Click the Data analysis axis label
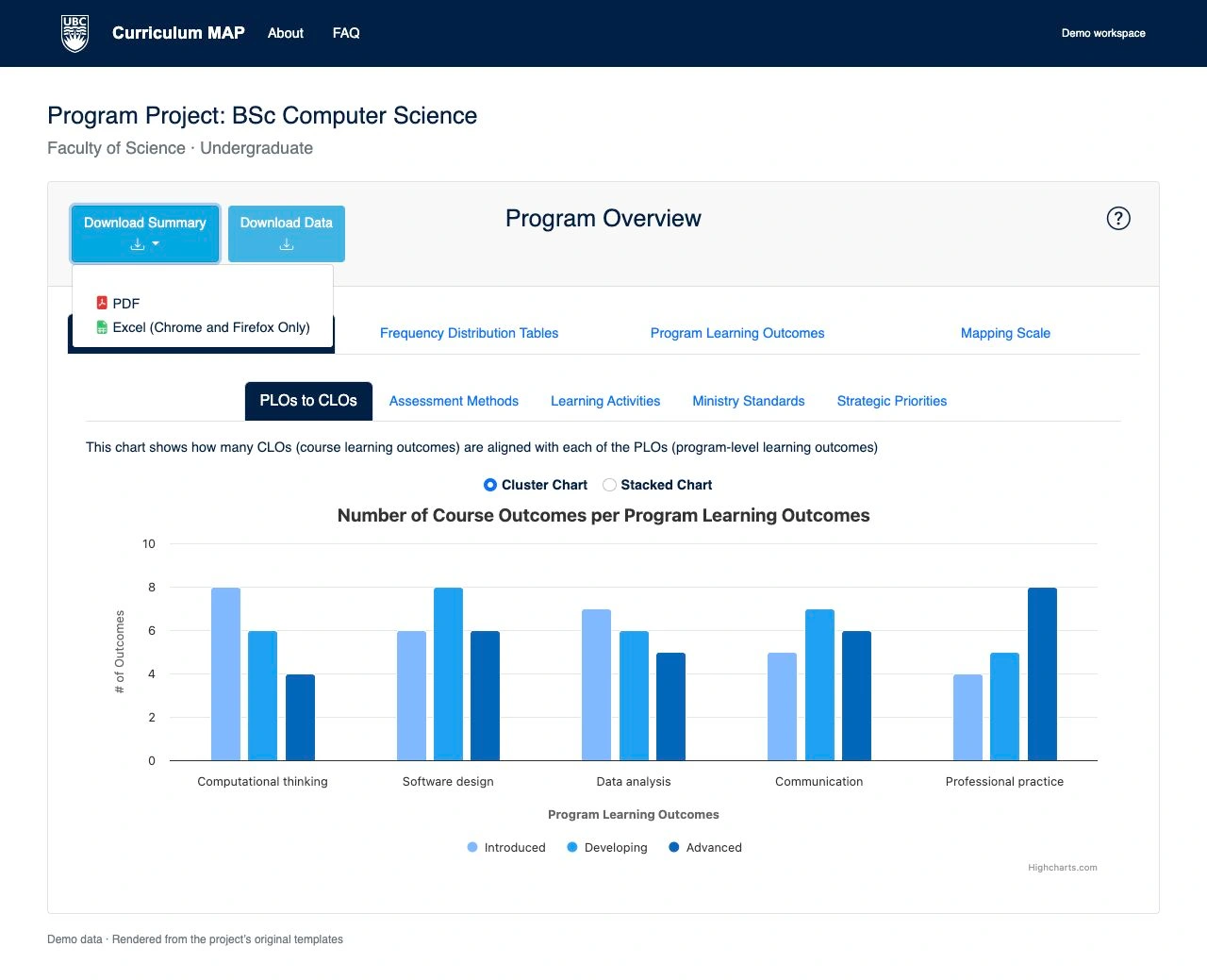 634,782
